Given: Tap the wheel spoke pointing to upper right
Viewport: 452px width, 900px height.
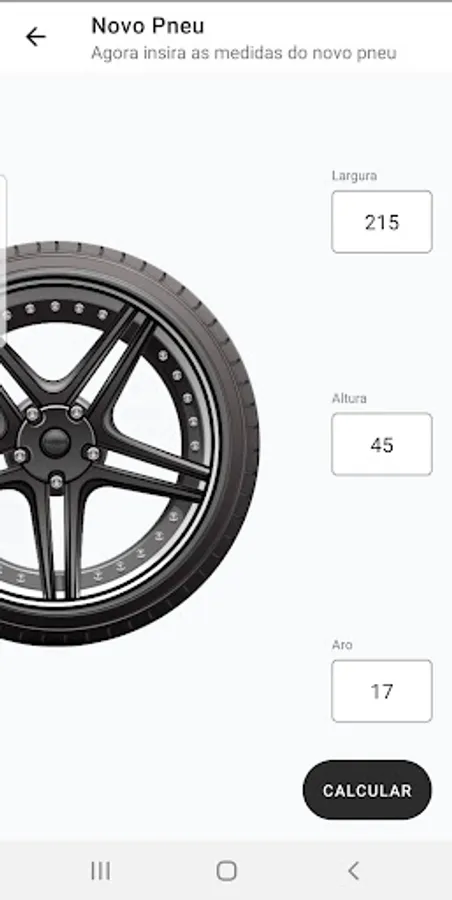Looking at the screenshot, I should tap(115, 350).
